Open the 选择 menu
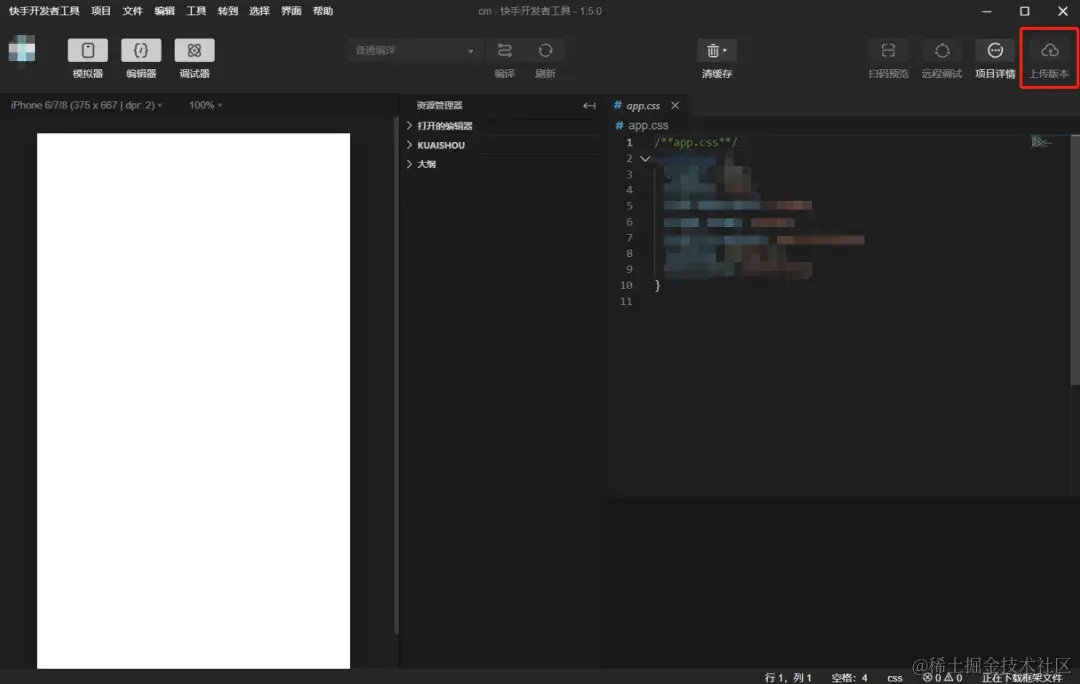This screenshot has height=684, width=1080. (x=259, y=11)
